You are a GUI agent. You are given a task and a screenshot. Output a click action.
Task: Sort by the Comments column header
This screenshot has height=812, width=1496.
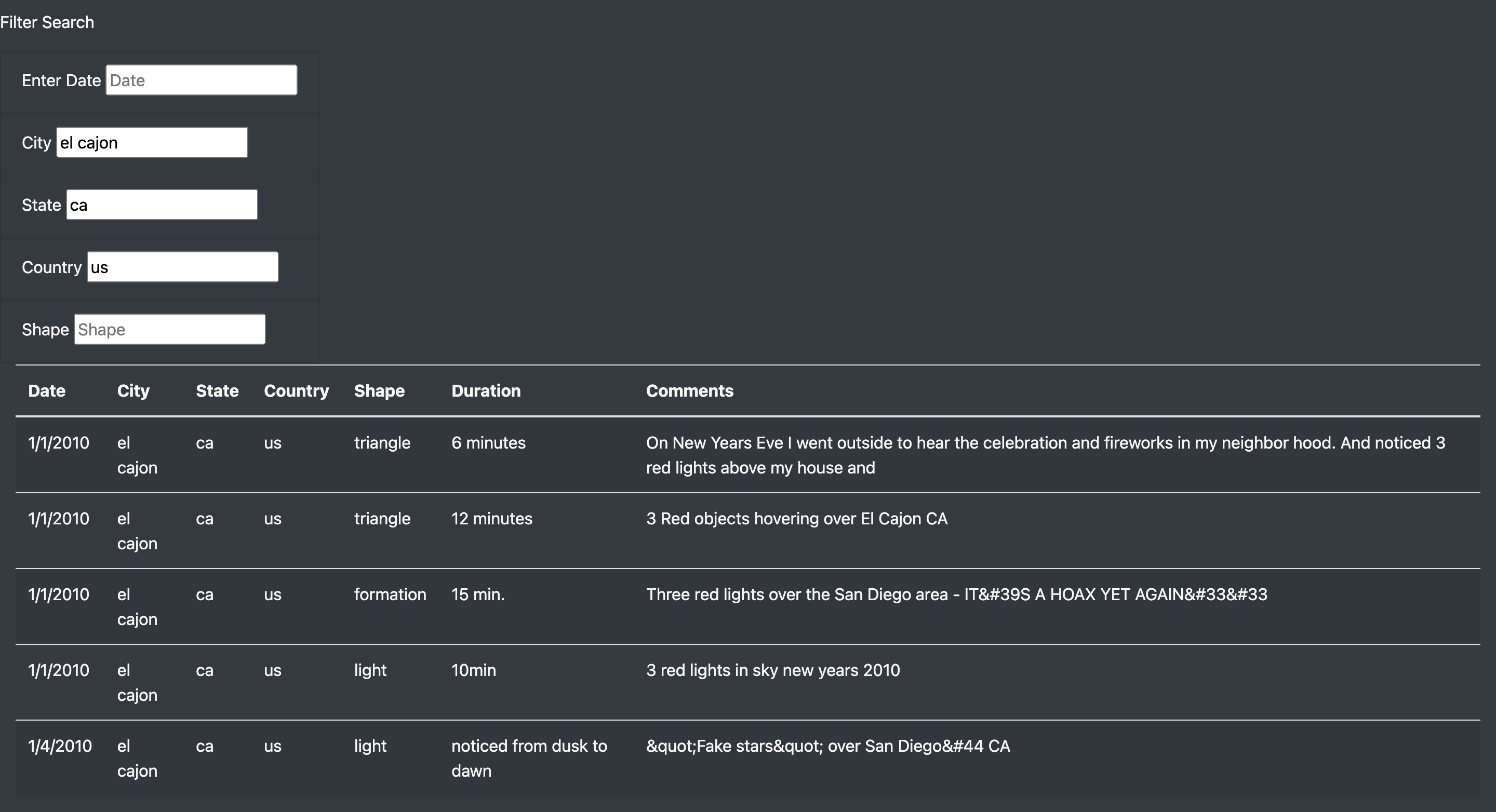[x=690, y=390]
